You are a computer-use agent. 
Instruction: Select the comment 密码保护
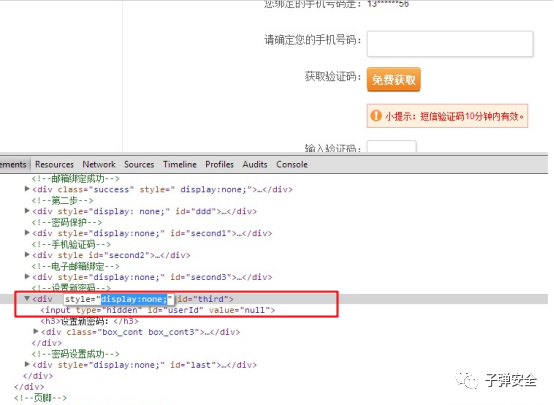[x=67, y=222]
